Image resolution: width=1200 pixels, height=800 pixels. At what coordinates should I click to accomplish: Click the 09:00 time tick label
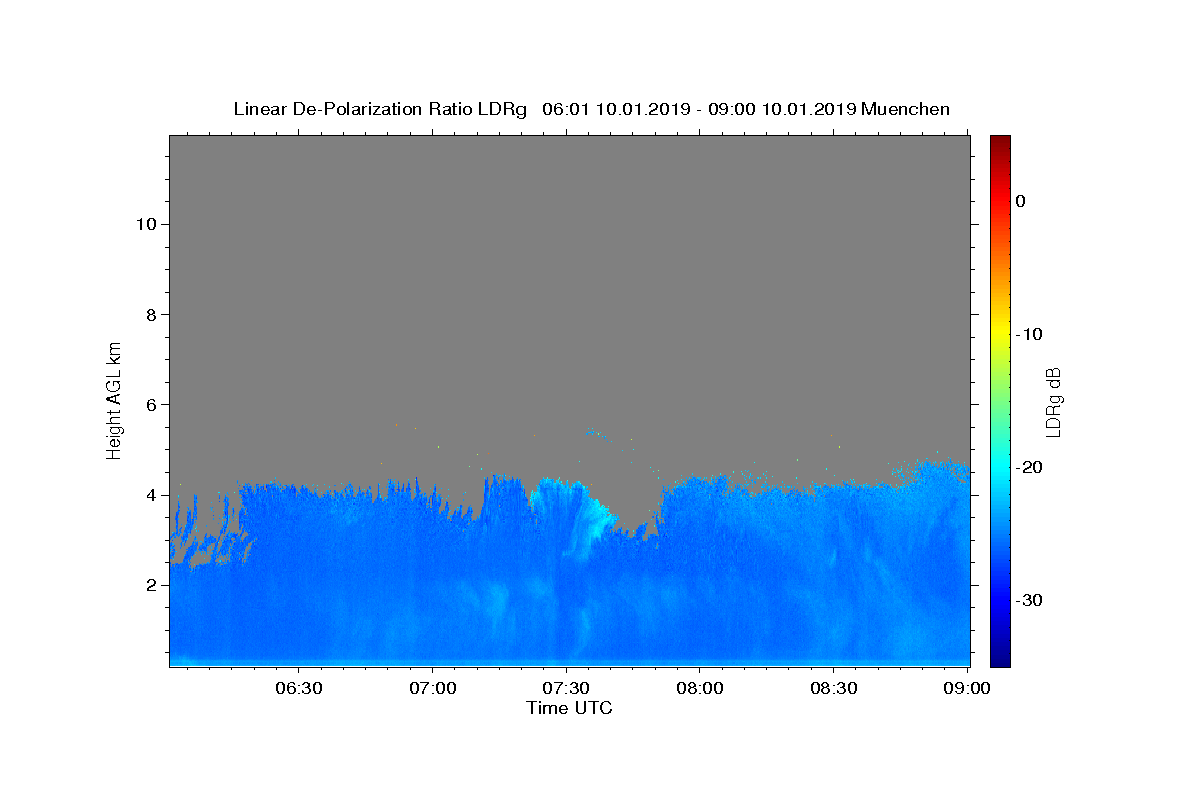click(967, 689)
